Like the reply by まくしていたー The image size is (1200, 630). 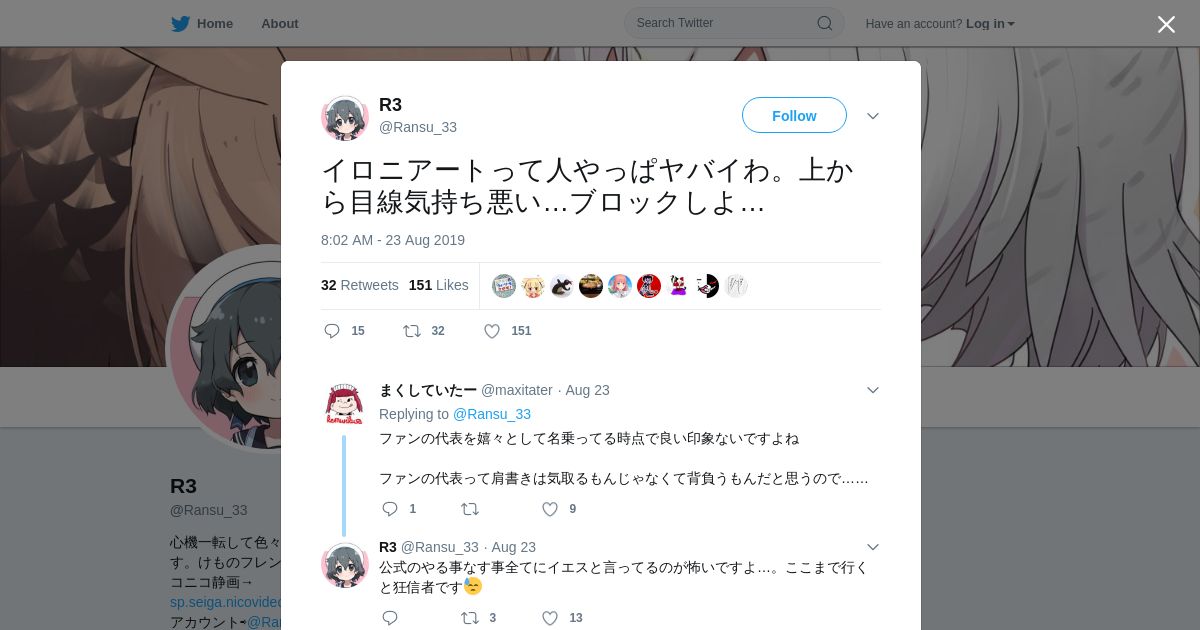tap(550, 509)
